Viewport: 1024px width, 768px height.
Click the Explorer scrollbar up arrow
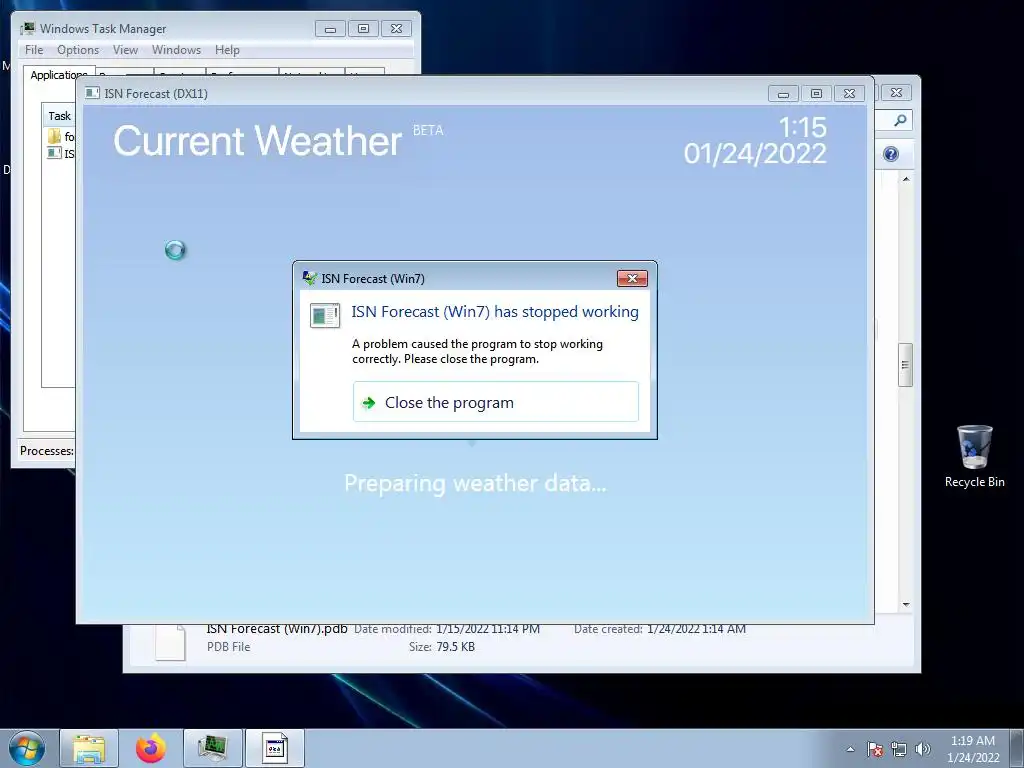pos(906,179)
